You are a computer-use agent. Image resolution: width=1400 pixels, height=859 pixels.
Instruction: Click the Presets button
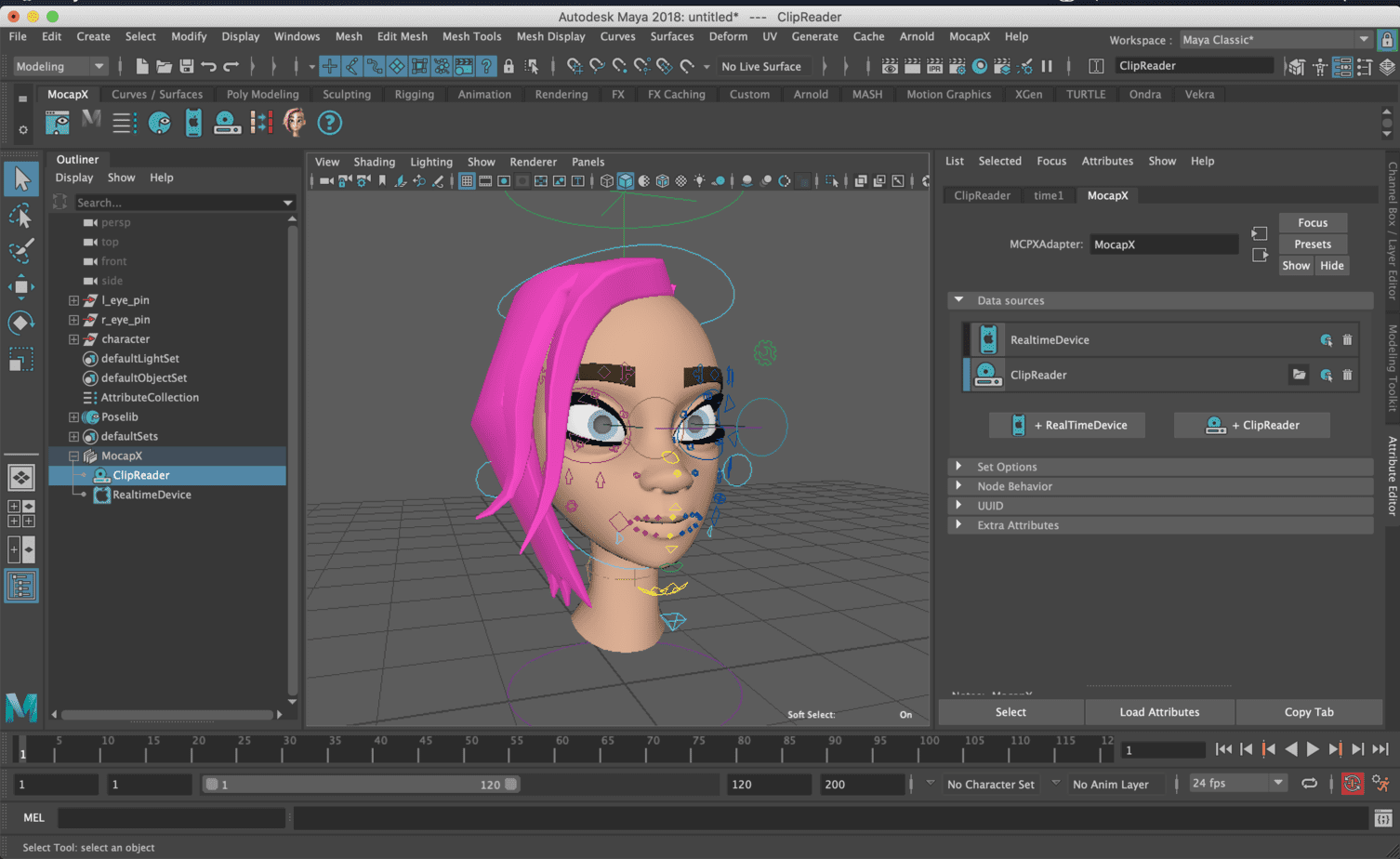1313,244
